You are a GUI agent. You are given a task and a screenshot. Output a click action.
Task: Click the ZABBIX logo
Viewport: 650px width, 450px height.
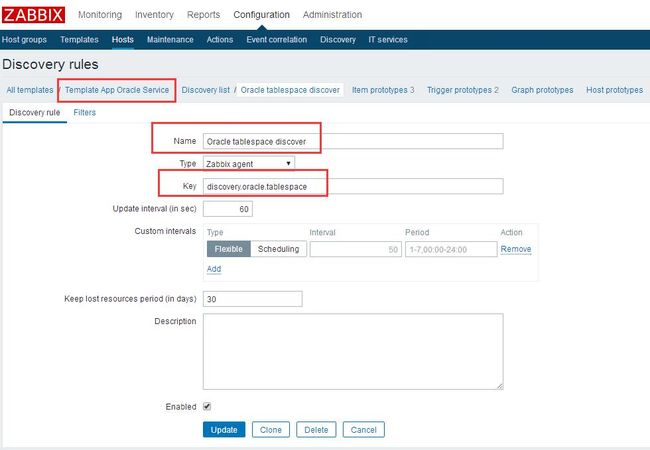coord(33,15)
